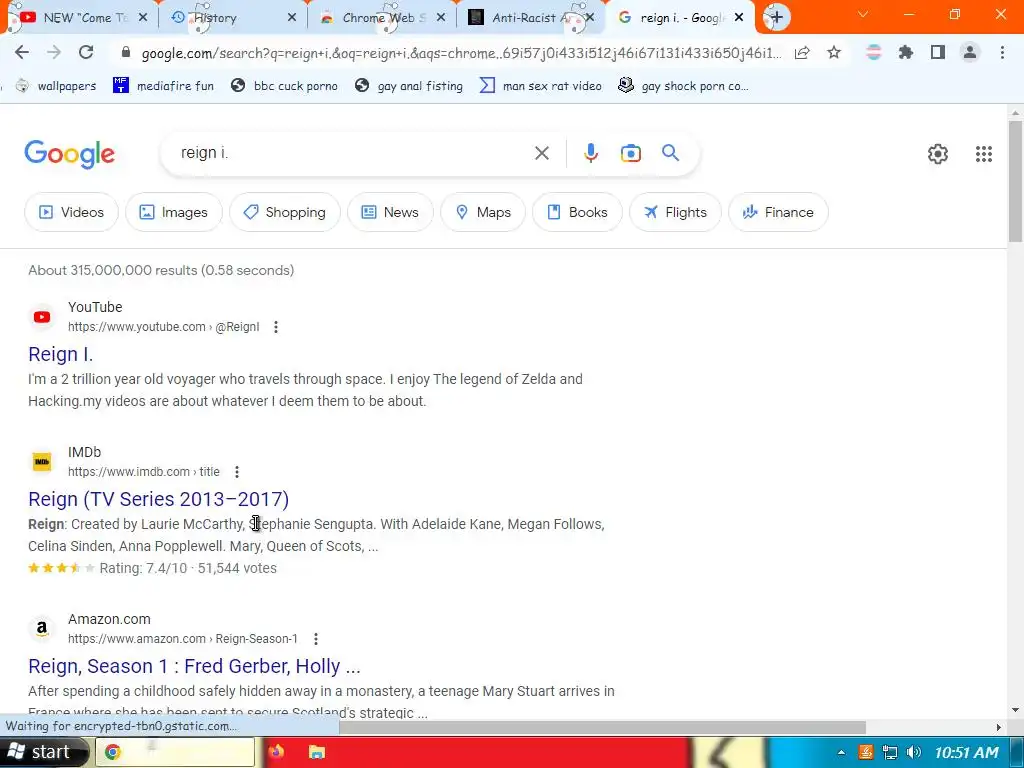
Task: Go forward with the forward arrow
Action: 54,52
